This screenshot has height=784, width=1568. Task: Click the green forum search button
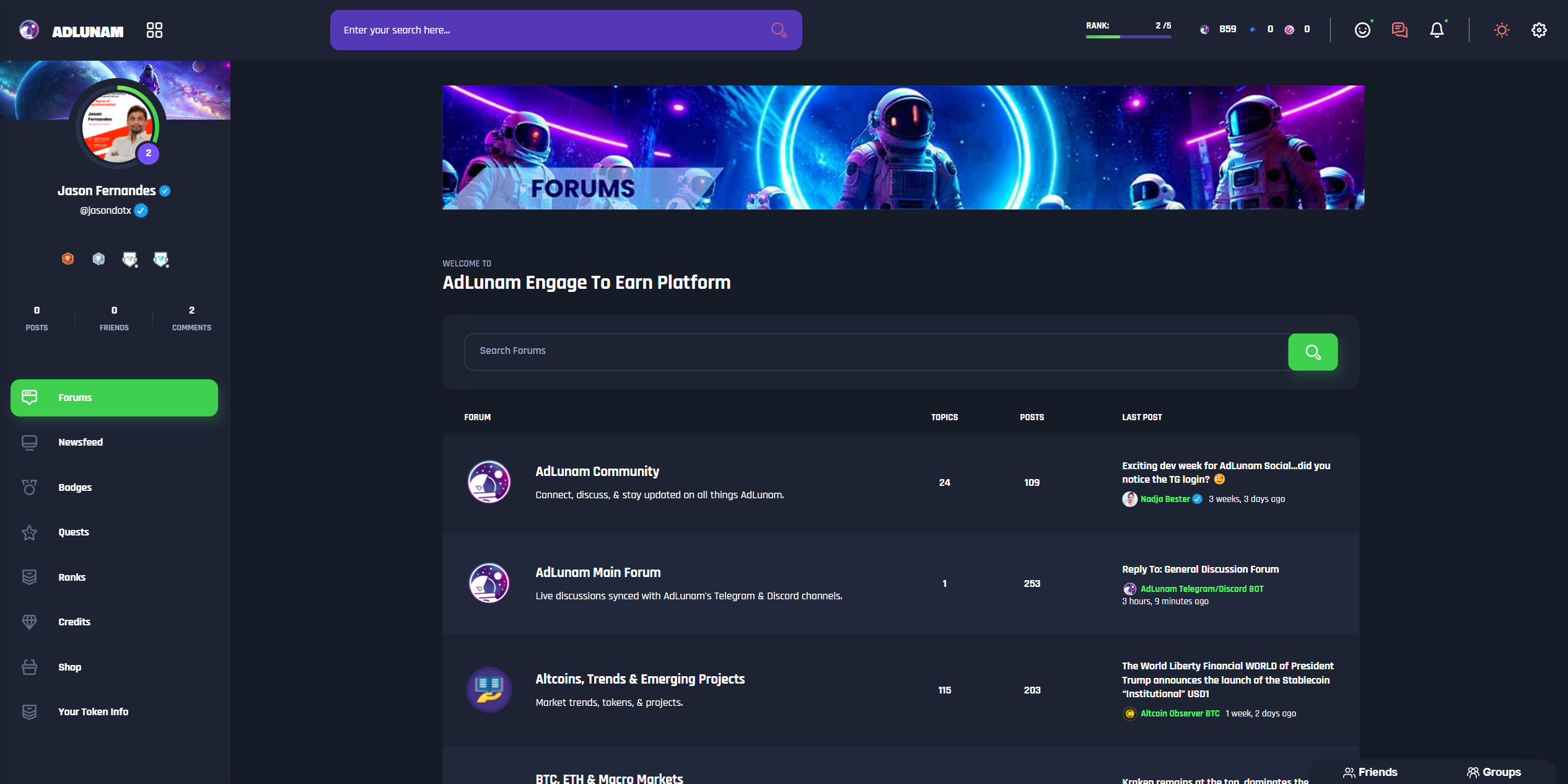coord(1313,352)
